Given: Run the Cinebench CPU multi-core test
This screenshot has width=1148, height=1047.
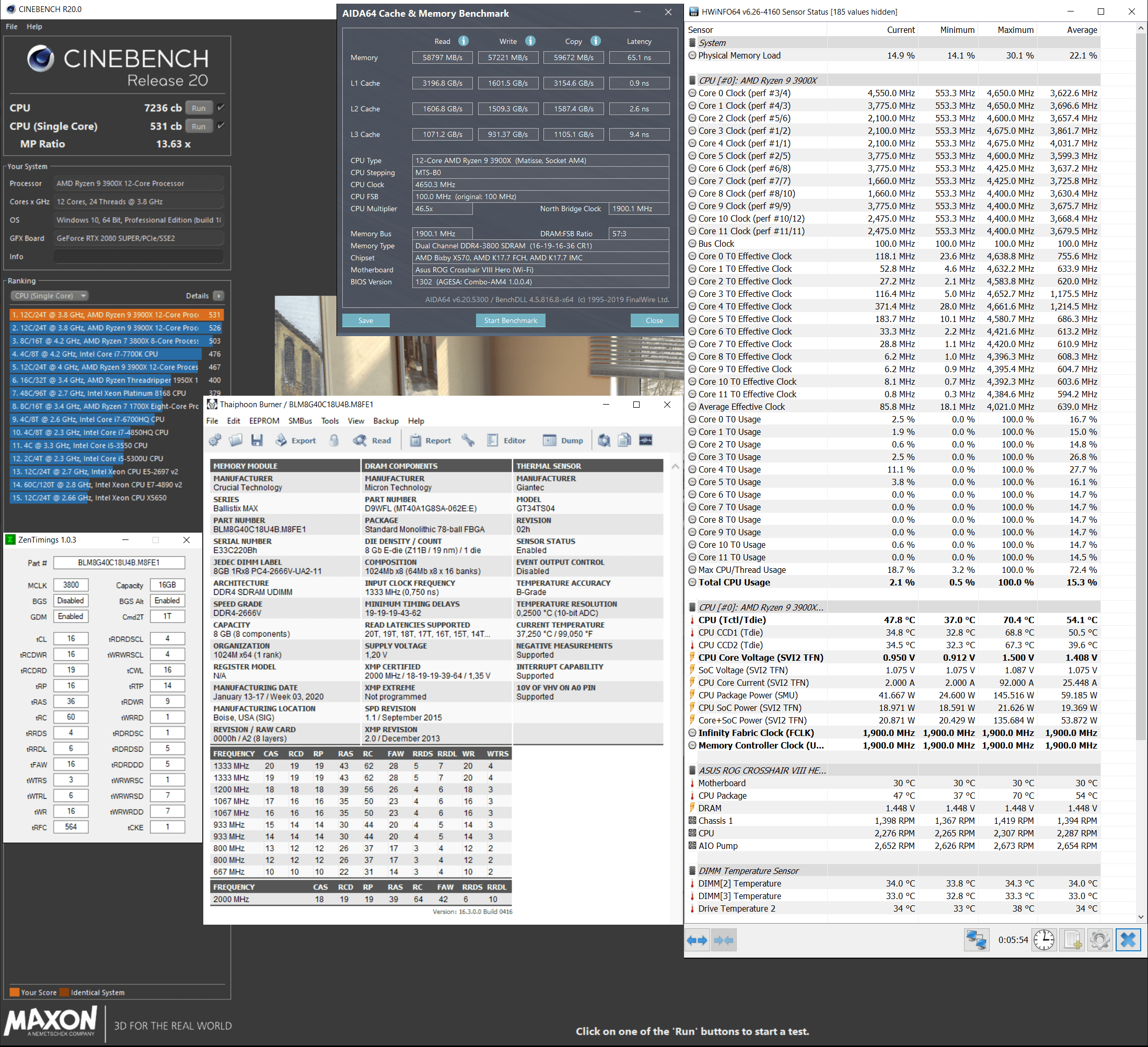Looking at the screenshot, I should 199,108.
